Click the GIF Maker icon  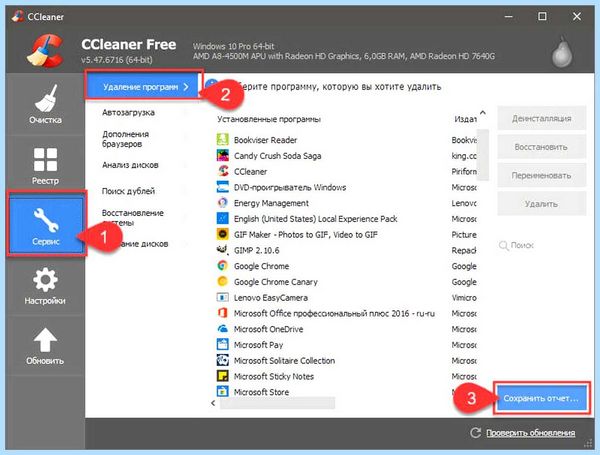pyautogui.click(x=222, y=234)
